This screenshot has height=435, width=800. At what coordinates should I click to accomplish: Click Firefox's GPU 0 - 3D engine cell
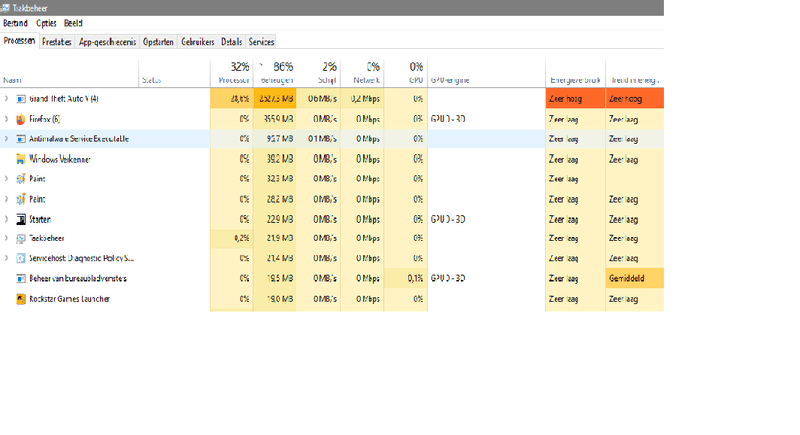click(x=486, y=119)
